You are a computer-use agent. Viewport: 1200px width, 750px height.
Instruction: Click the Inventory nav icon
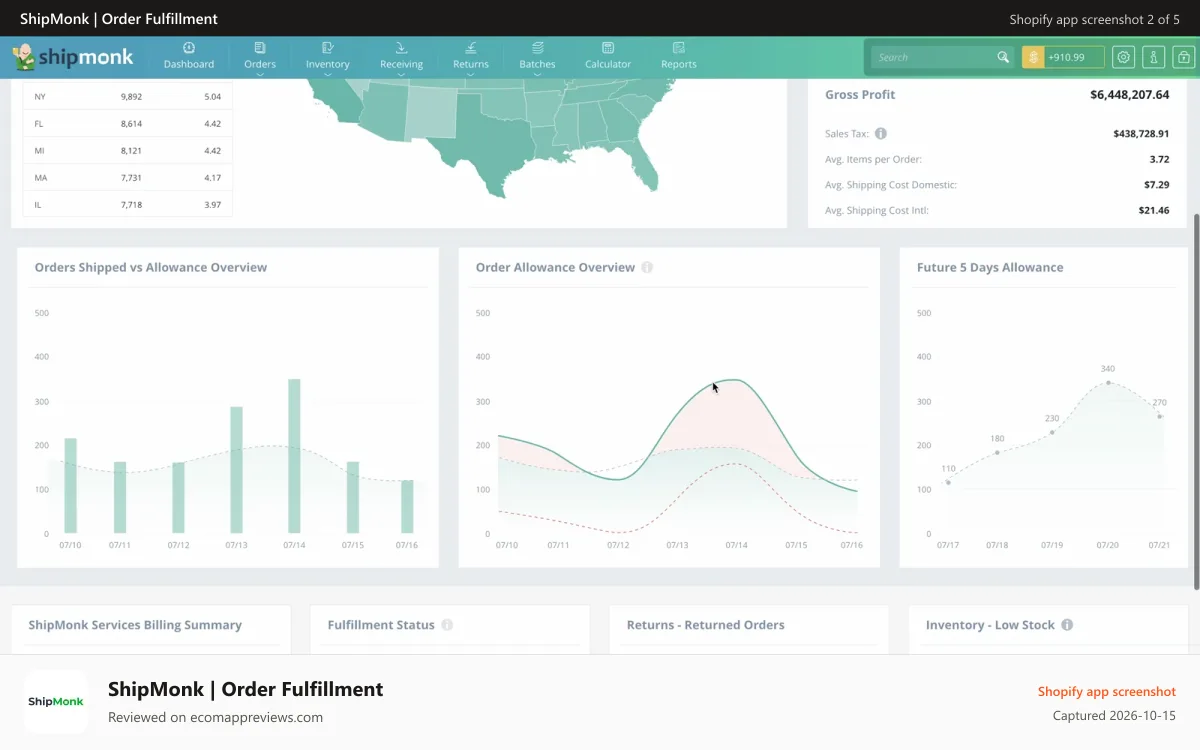[327, 47]
